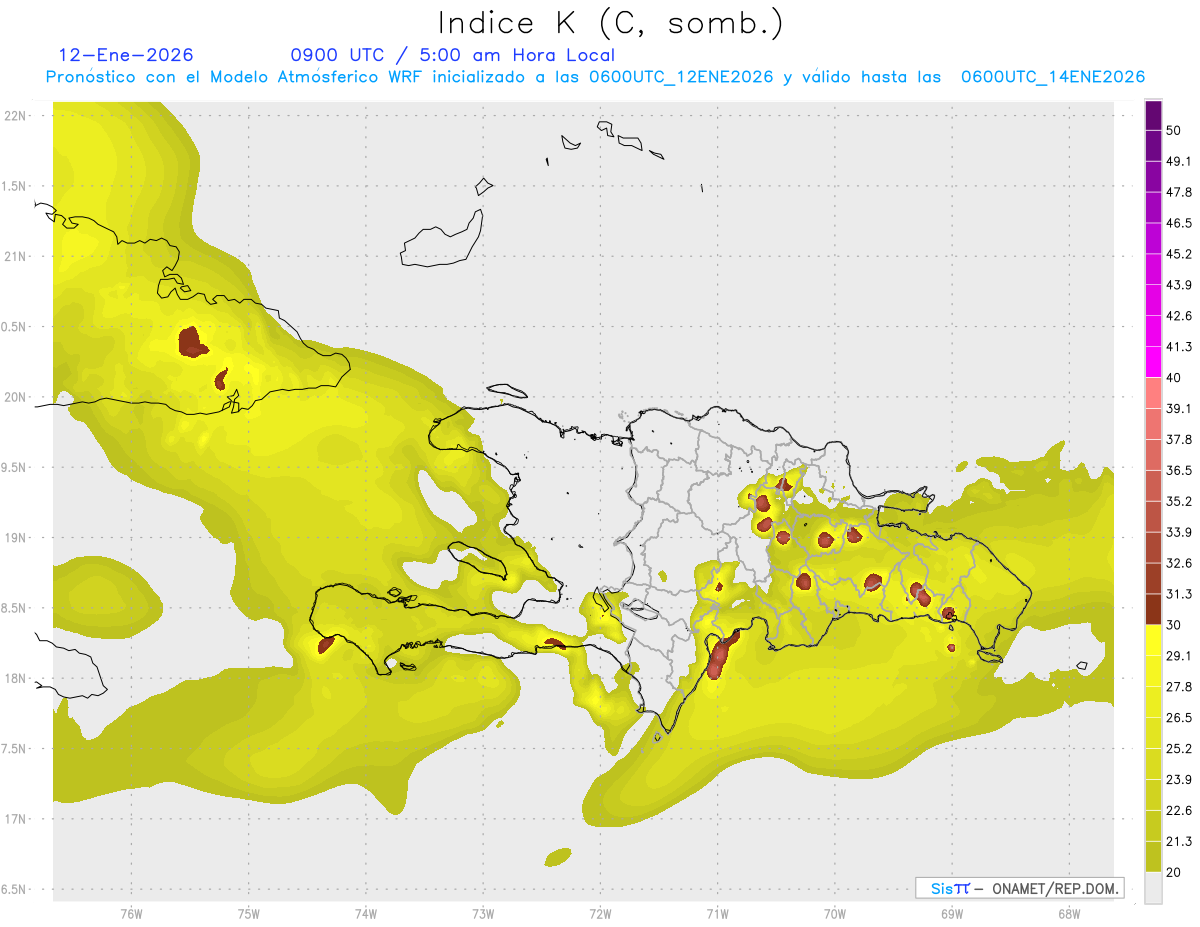Click the '68W' longitude axis label
The width and height of the screenshot is (1200, 927).
pyautogui.click(x=1069, y=914)
